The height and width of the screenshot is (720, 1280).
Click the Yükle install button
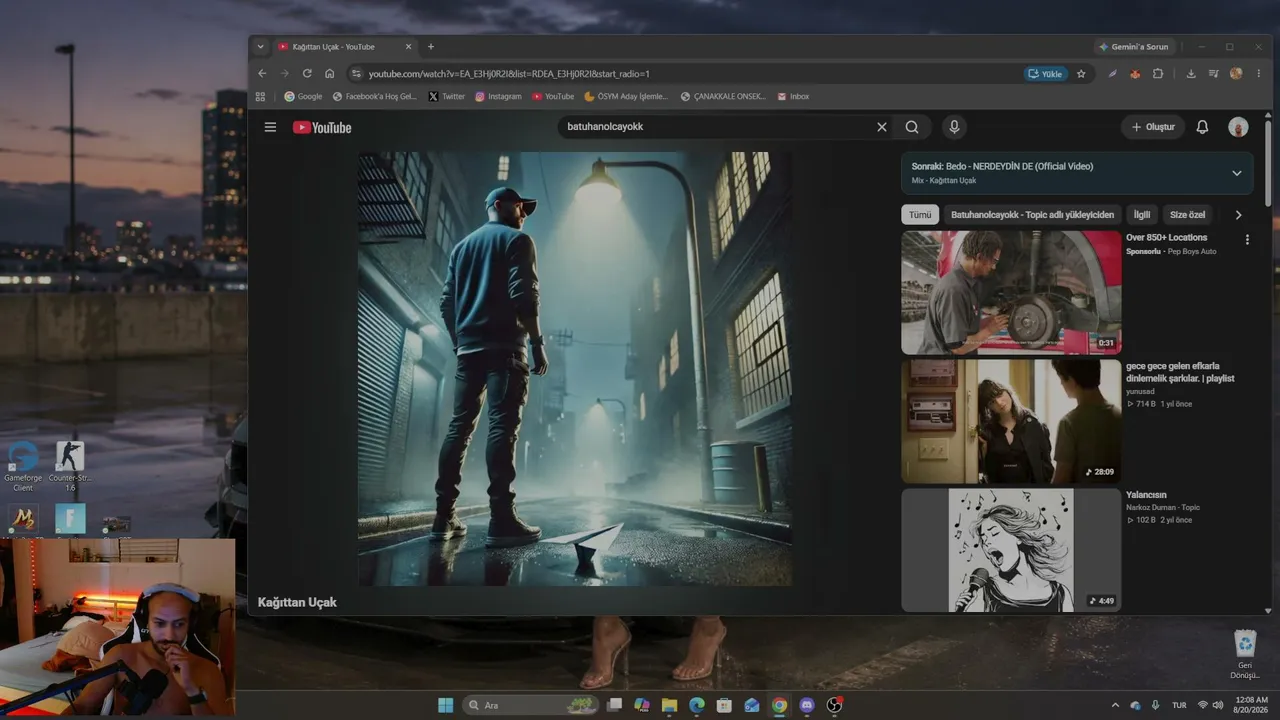coord(1046,73)
